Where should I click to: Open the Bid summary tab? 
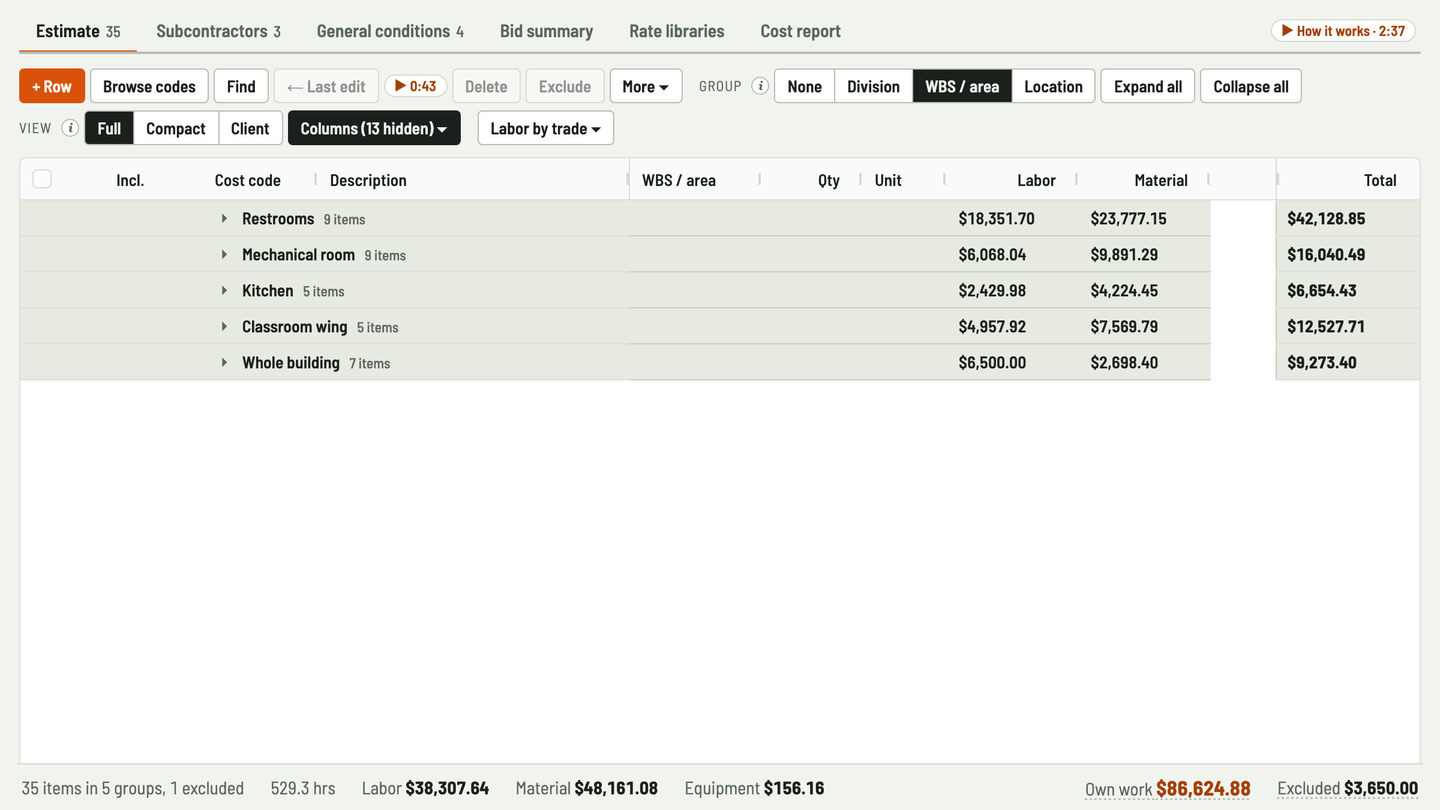click(x=546, y=31)
